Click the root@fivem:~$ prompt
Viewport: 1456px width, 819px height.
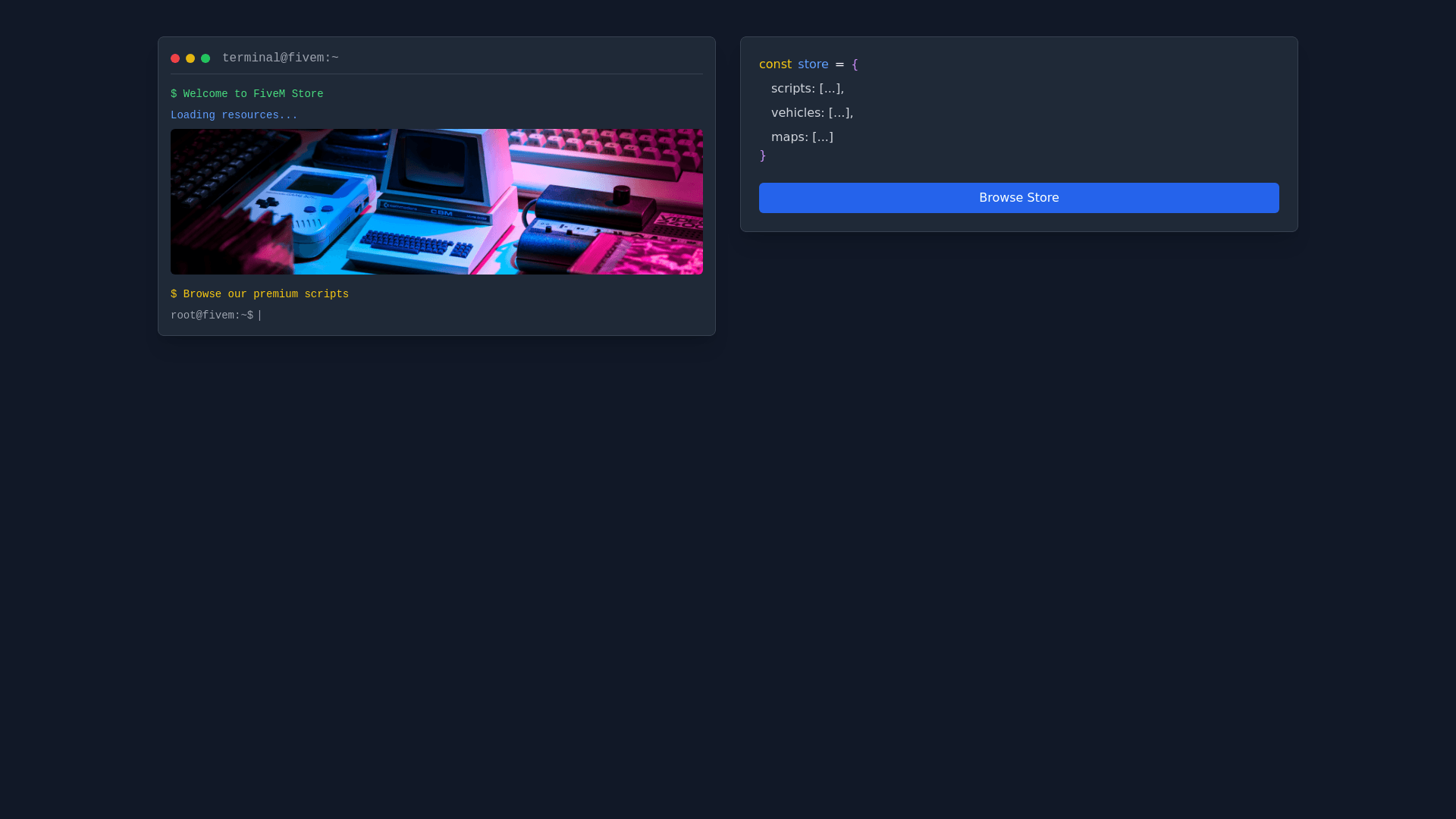[212, 315]
